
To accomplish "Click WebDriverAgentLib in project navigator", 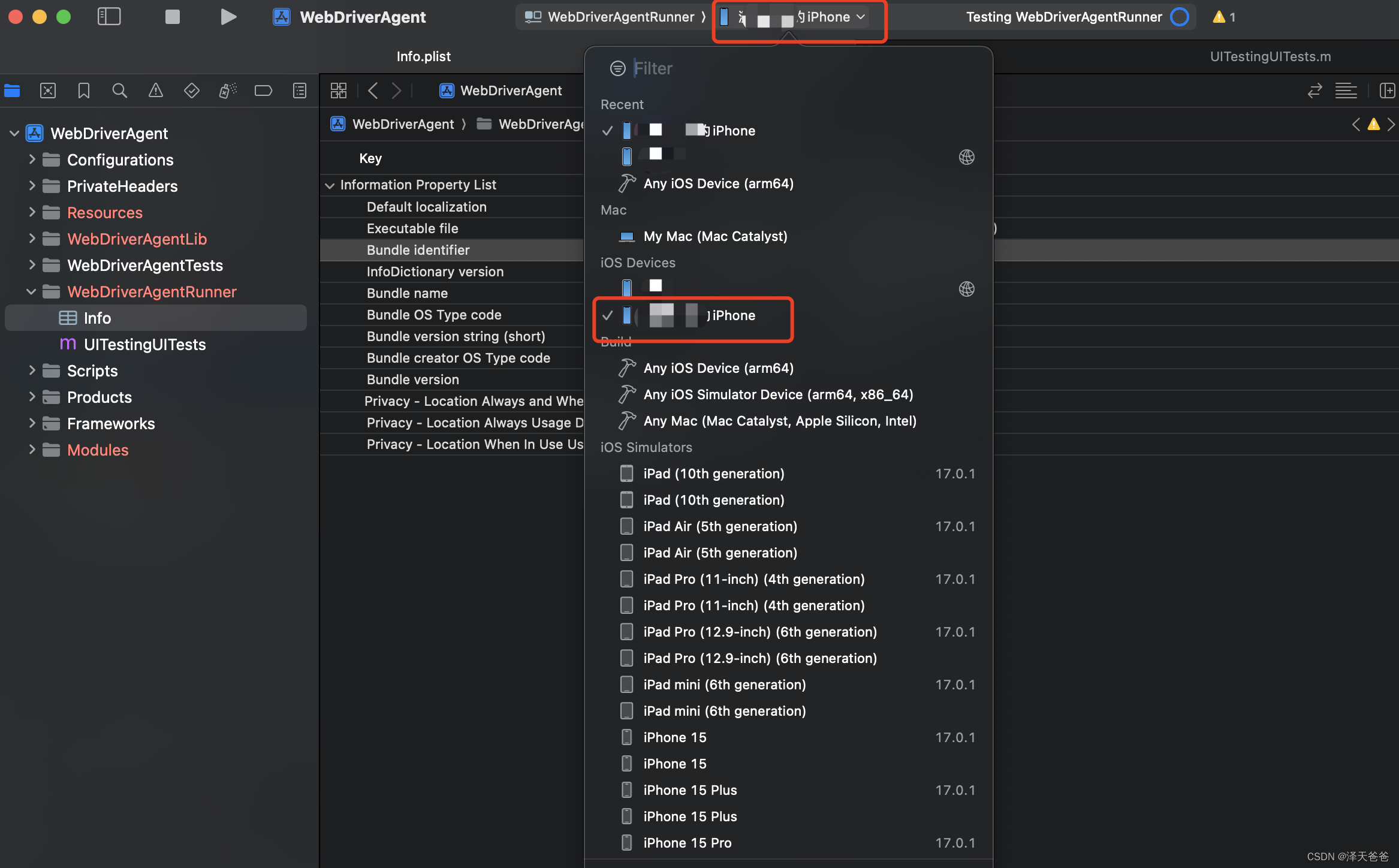I will pyautogui.click(x=137, y=238).
